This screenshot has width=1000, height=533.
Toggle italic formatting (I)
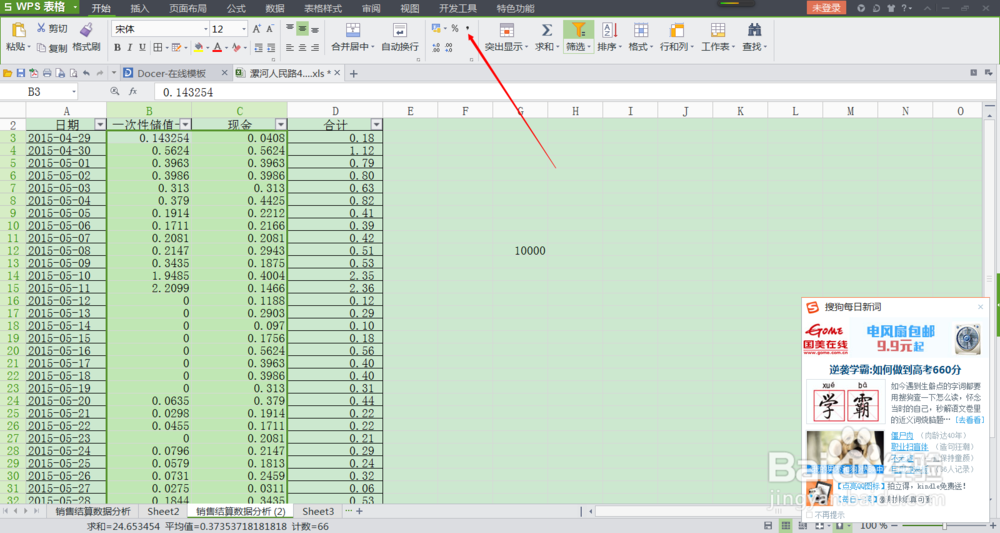coord(129,48)
